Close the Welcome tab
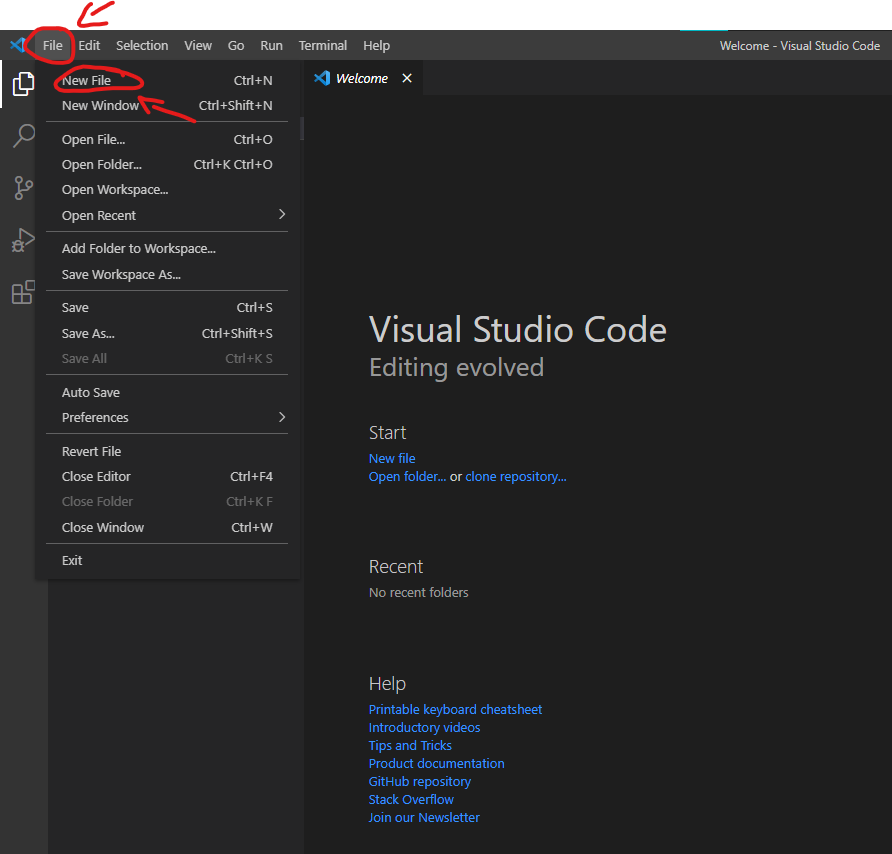 coord(407,78)
